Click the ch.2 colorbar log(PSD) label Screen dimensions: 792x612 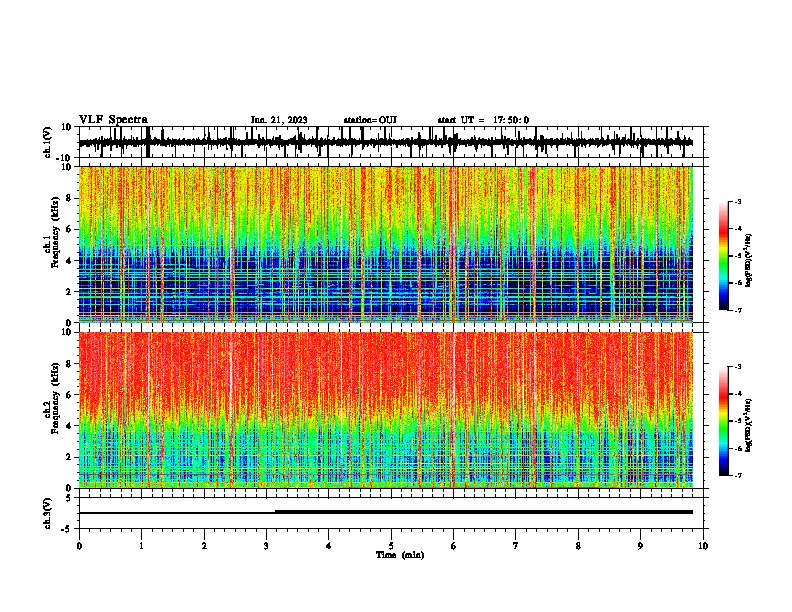tap(748, 425)
